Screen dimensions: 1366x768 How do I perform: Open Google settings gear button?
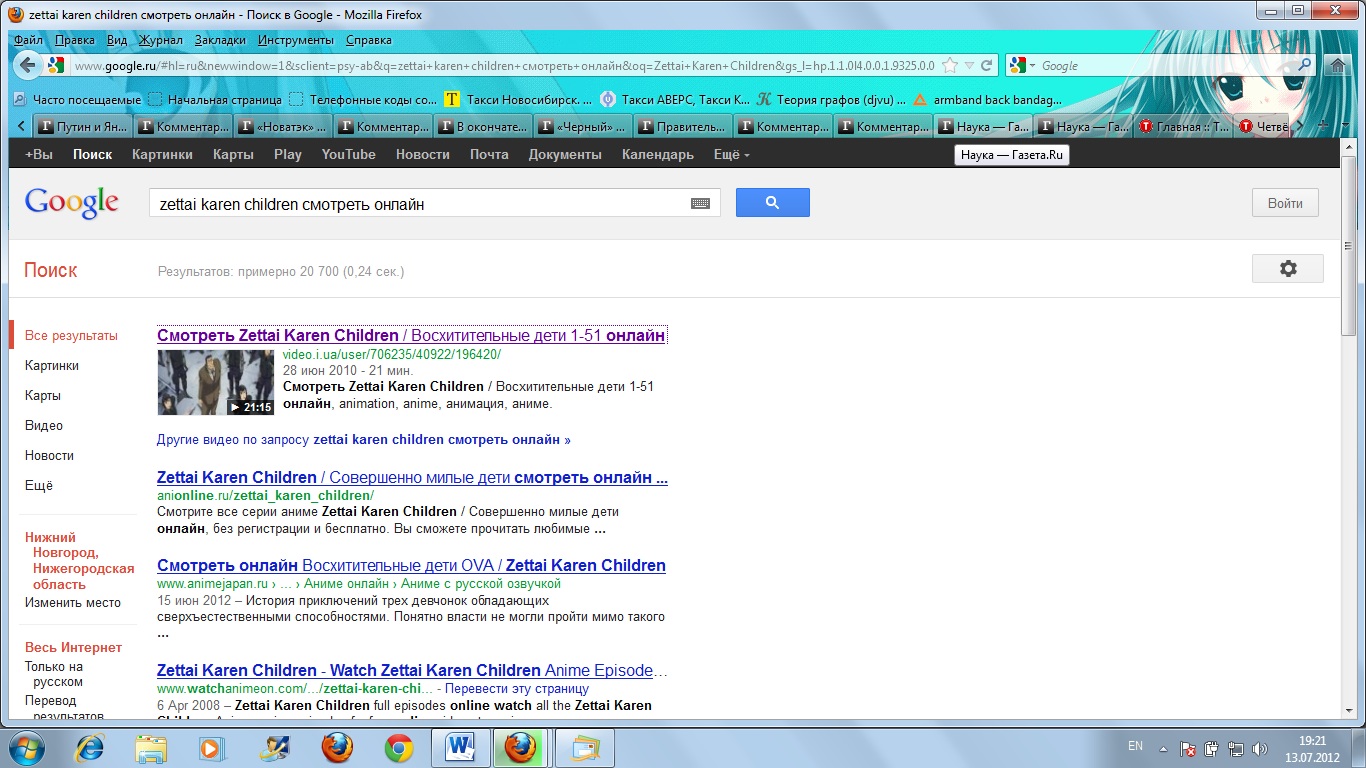point(1288,268)
